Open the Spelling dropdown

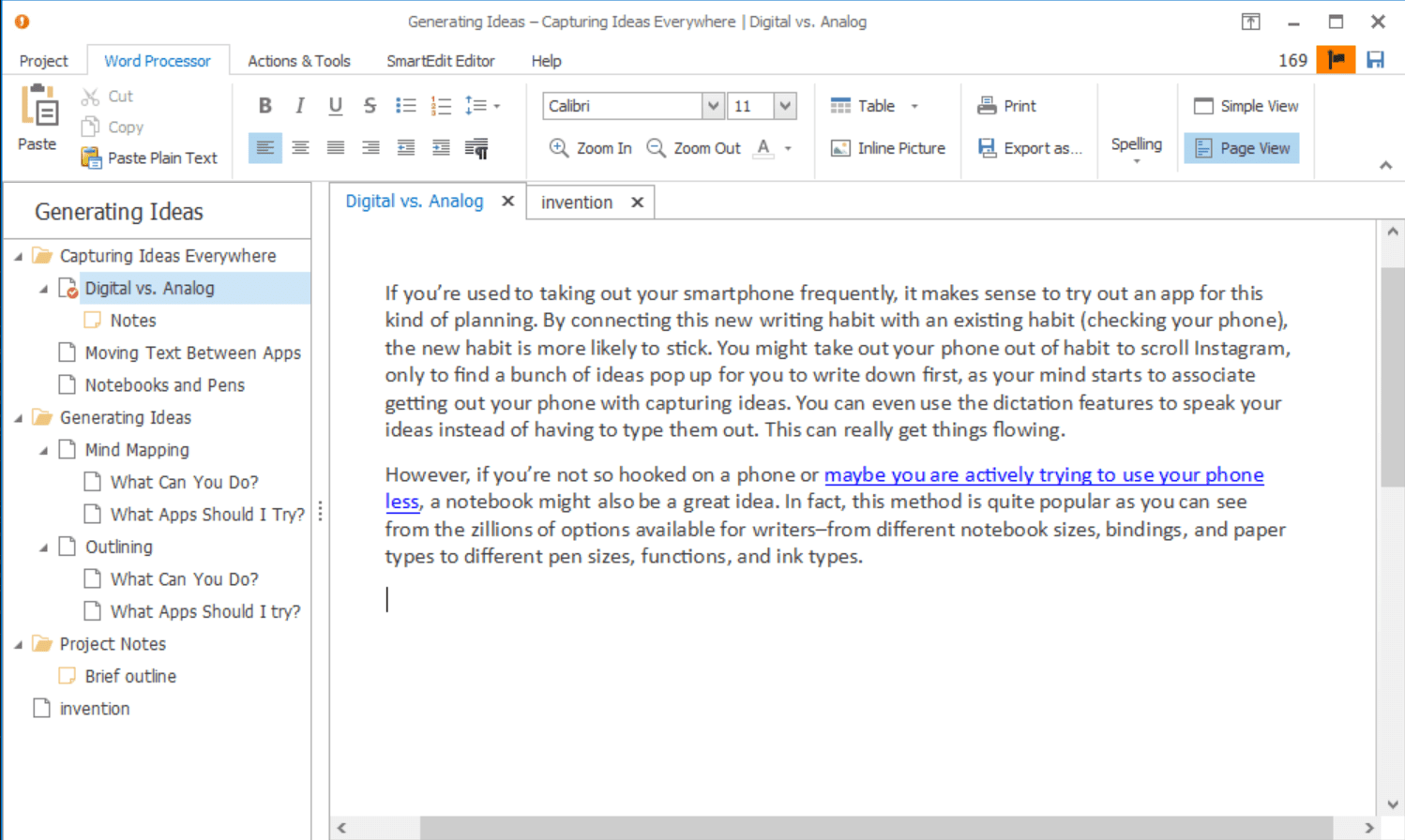[x=1137, y=148]
